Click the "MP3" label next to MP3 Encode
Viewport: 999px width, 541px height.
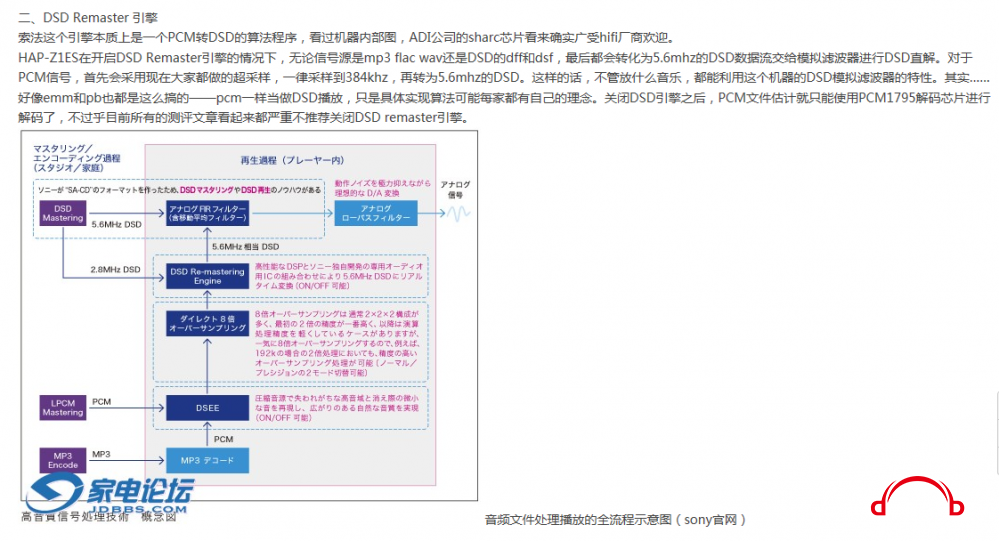[x=101, y=454]
